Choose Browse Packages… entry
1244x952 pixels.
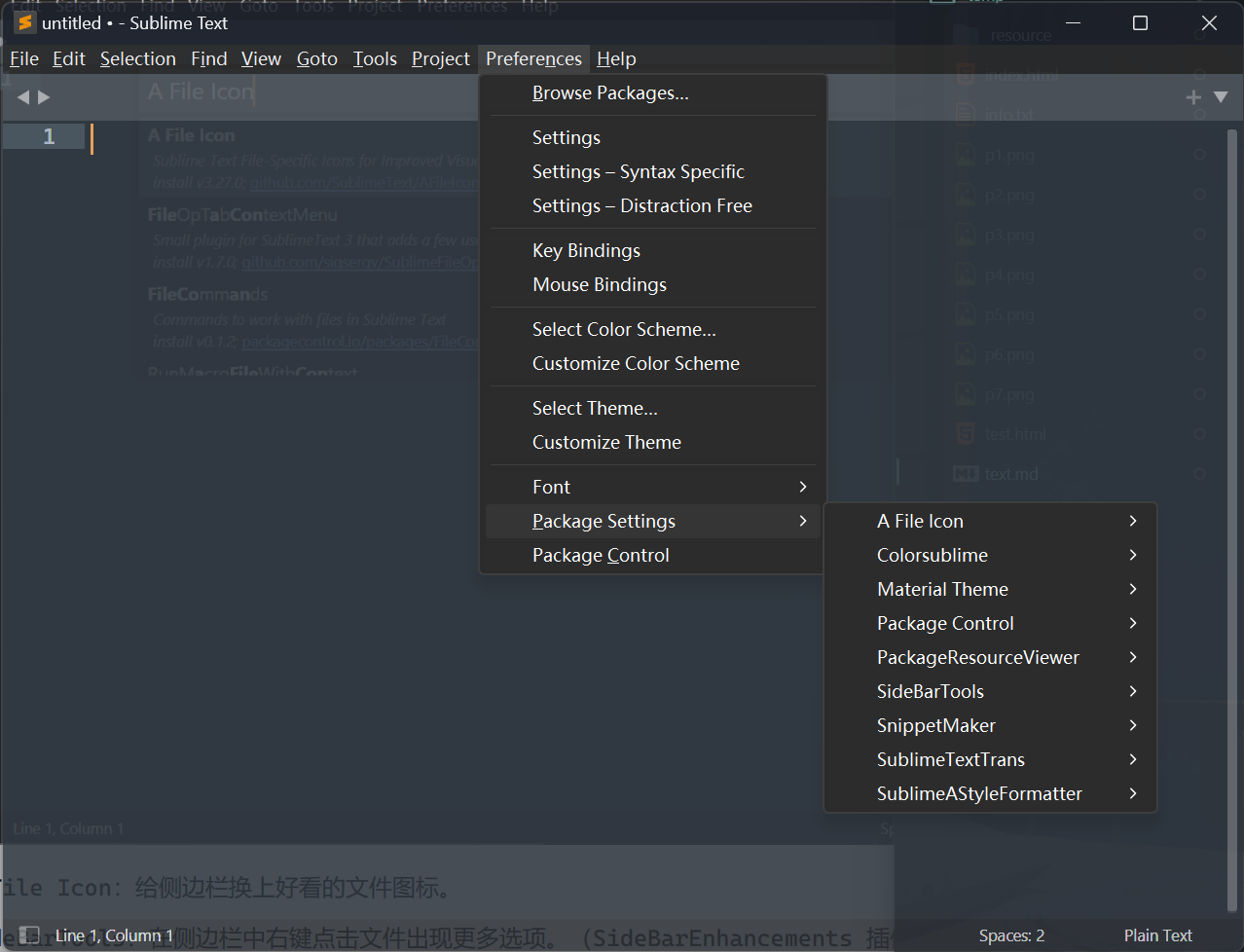click(653, 93)
